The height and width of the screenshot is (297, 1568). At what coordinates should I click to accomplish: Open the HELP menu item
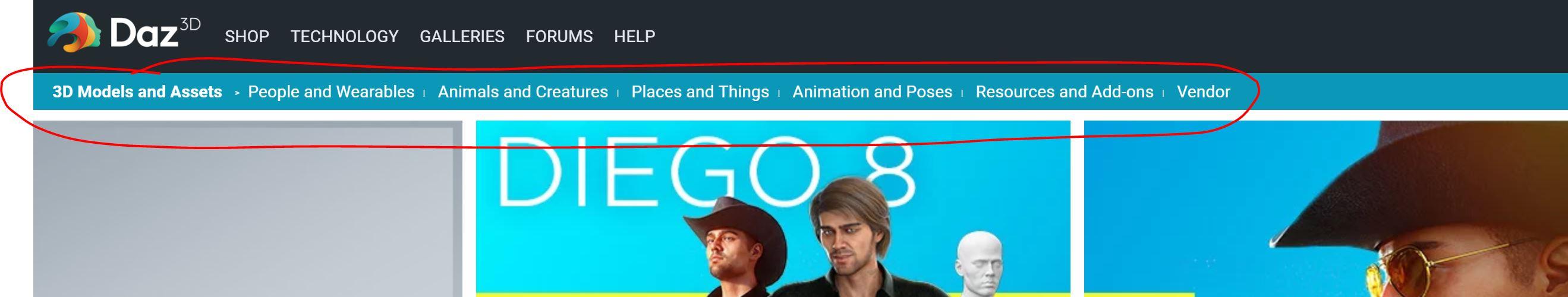(634, 36)
